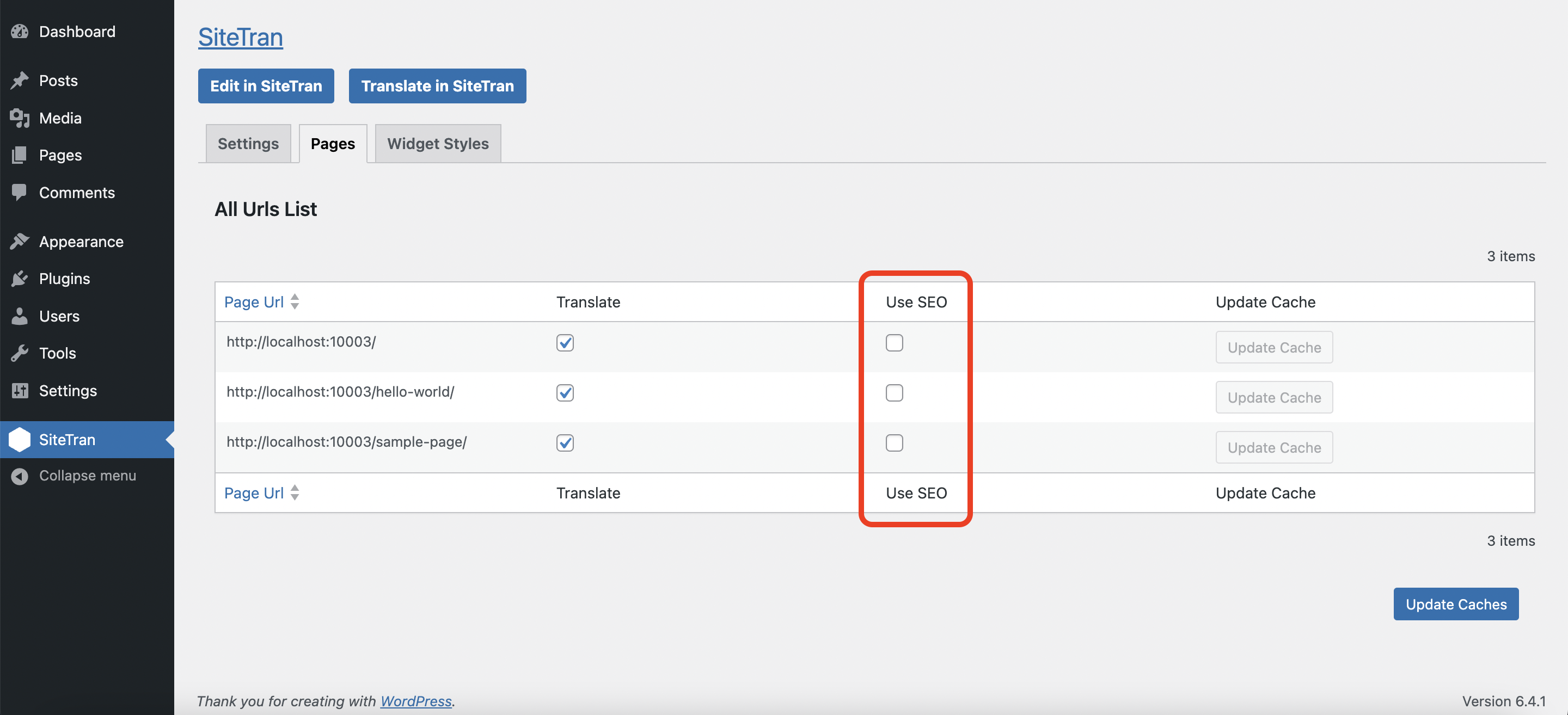Click Page Url header sort link
This screenshot has width=1568, height=715.
[x=254, y=302]
